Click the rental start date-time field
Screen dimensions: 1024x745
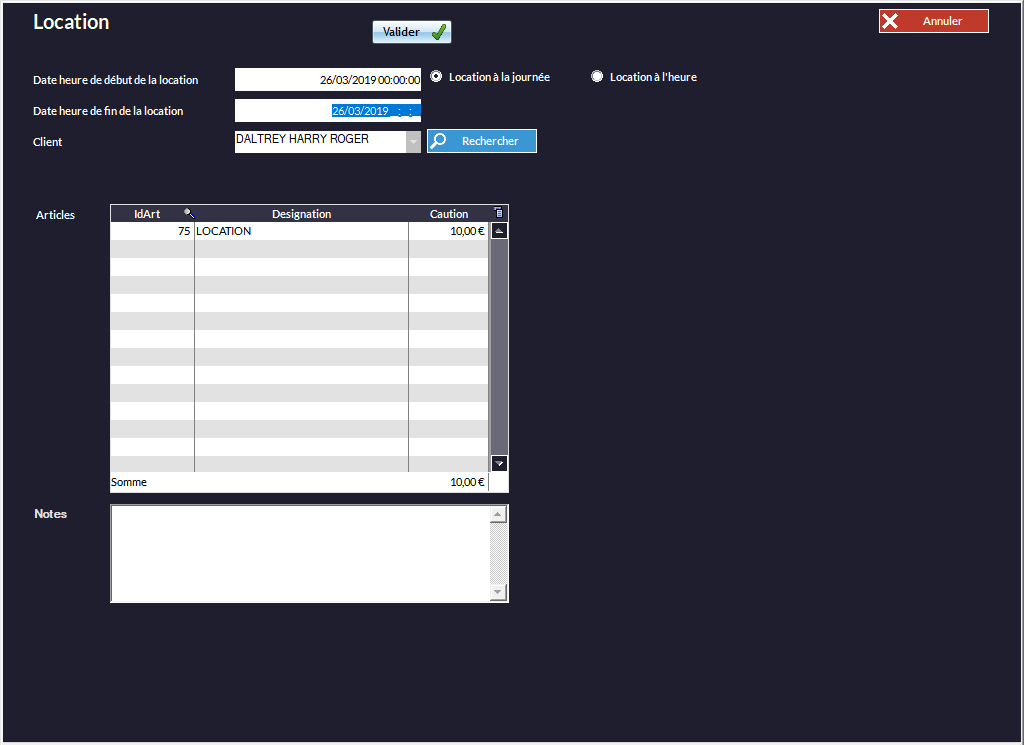[328, 80]
